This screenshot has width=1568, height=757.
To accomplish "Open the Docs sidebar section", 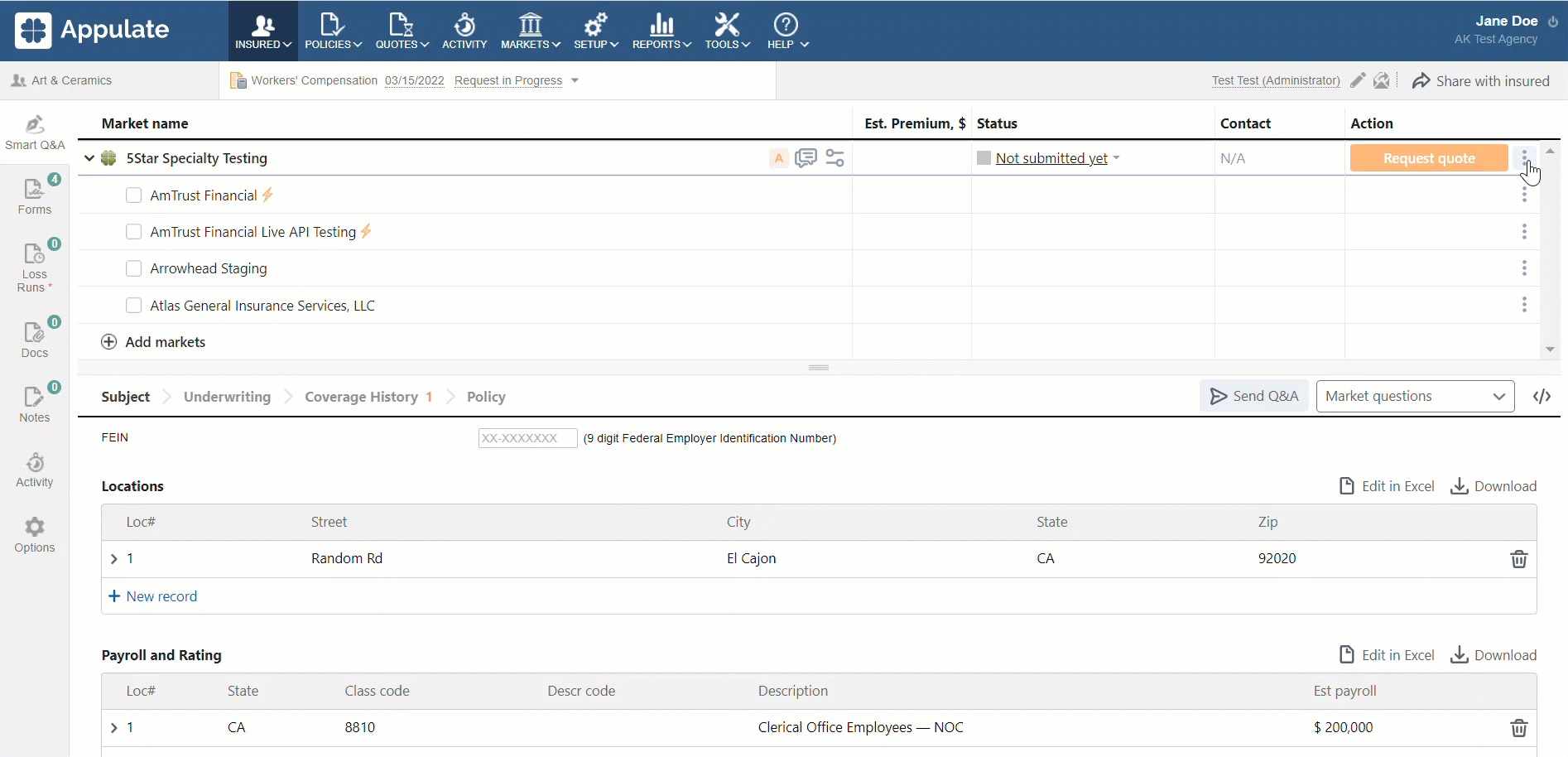I will click(x=35, y=339).
